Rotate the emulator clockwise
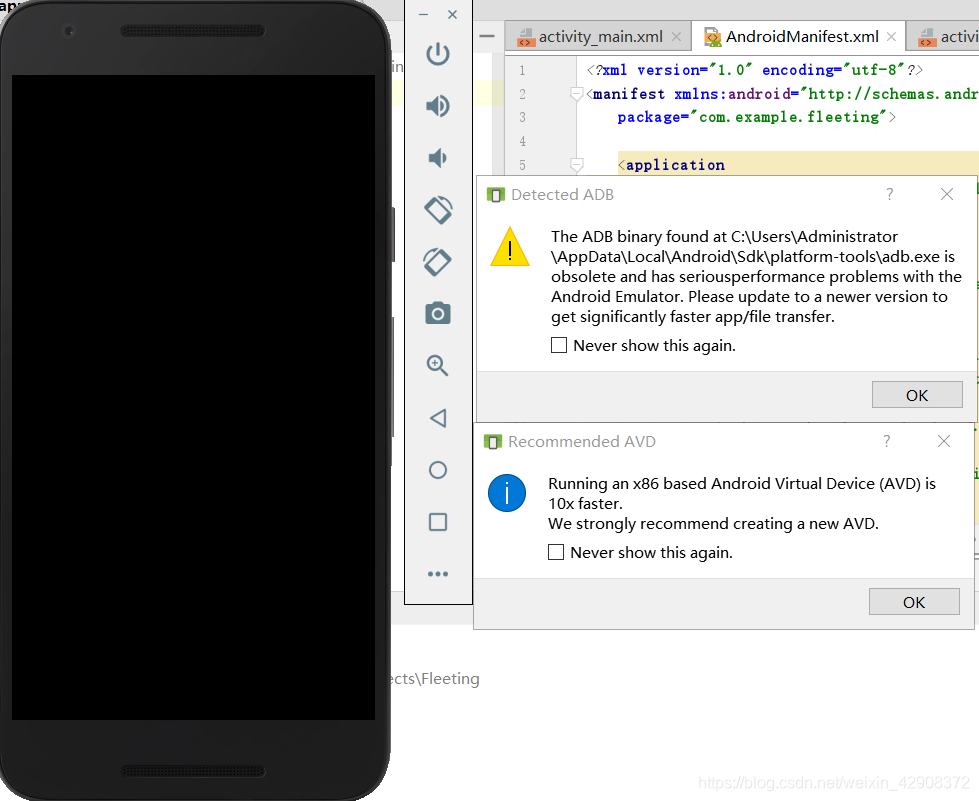The width and height of the screenshot is (979, 801). (x=437, y=262)
